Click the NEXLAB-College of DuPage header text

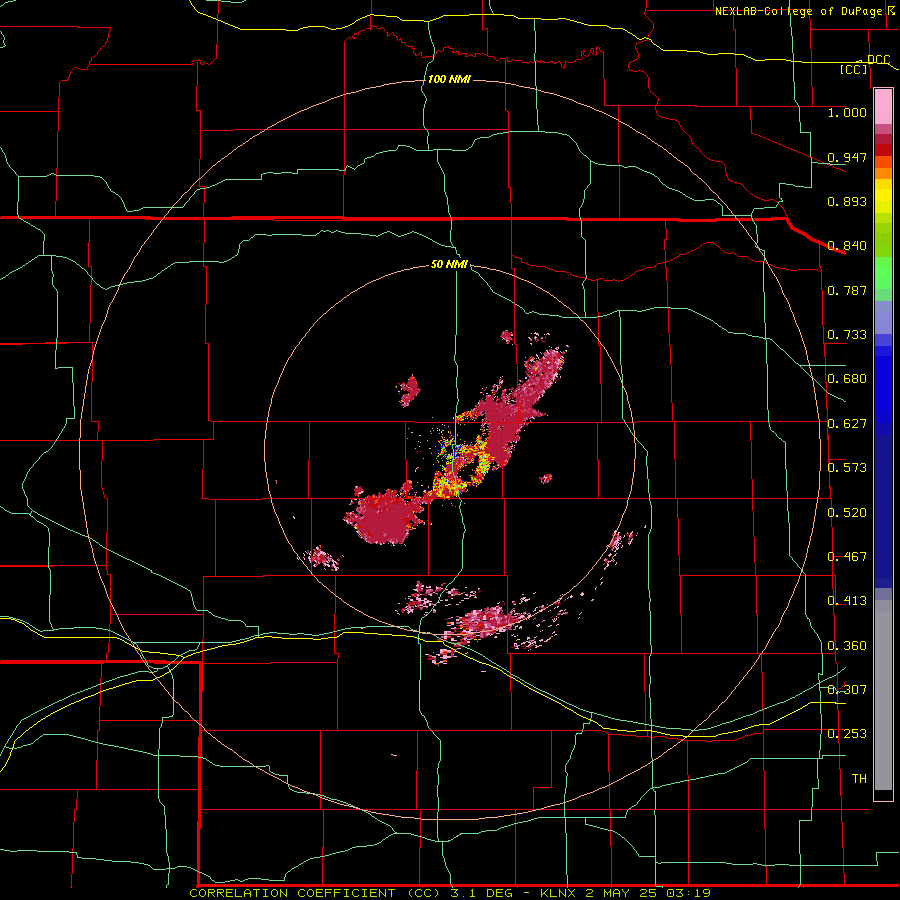(x=798, y=11)
